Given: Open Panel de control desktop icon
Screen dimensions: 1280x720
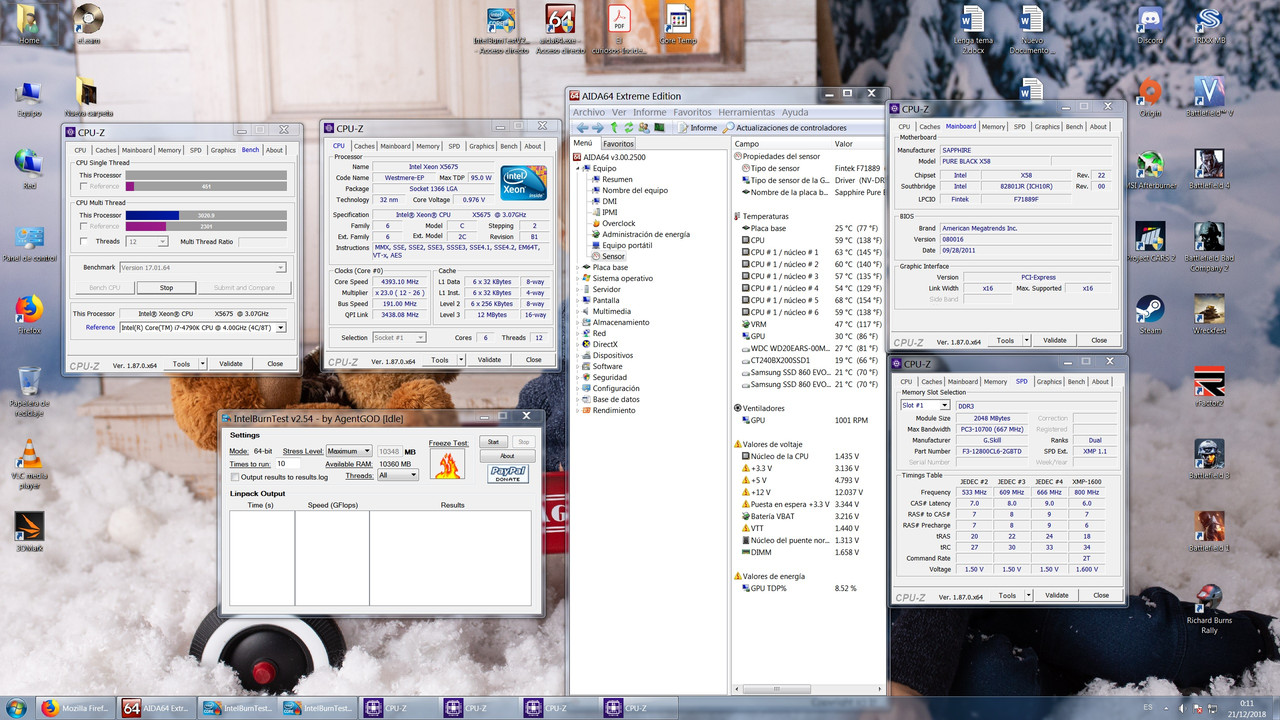Looking at the screenshot, I should point(29,244).
